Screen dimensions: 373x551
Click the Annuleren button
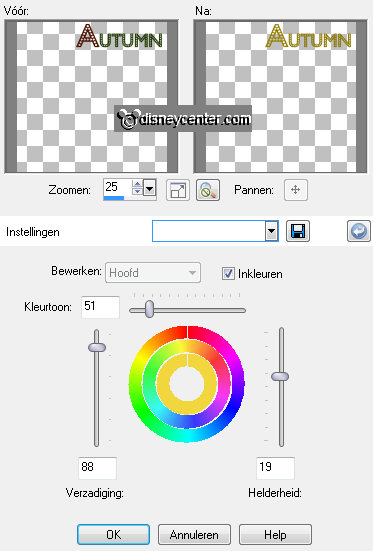pos(194,534)
